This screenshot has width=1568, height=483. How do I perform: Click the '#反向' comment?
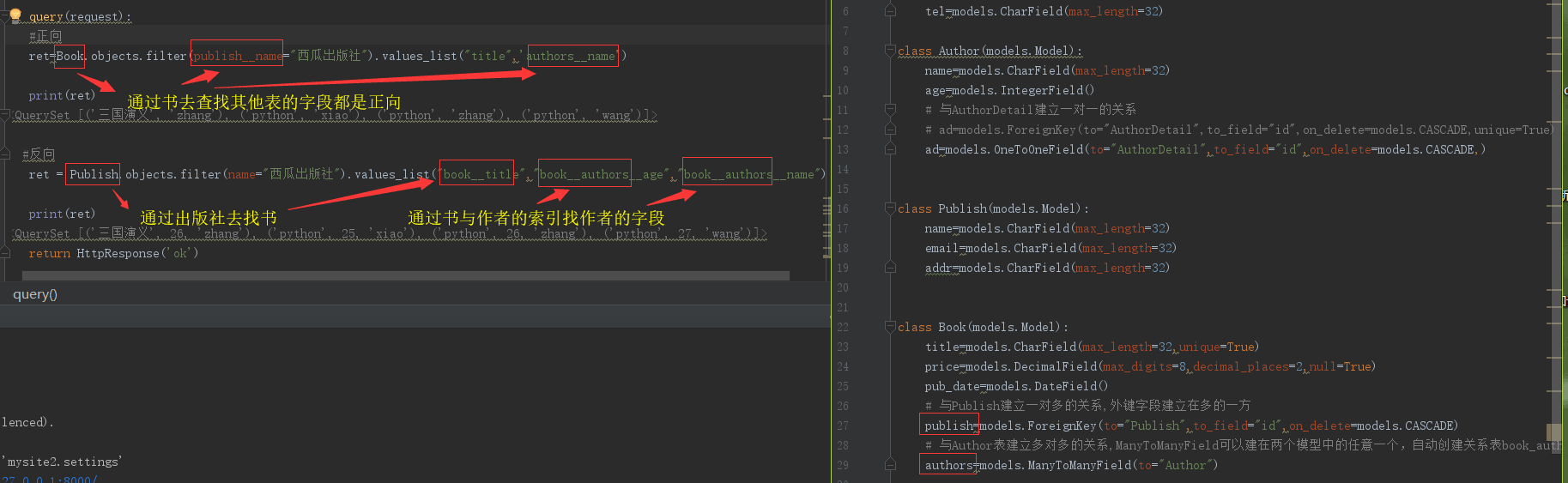(x=39, y=154)
